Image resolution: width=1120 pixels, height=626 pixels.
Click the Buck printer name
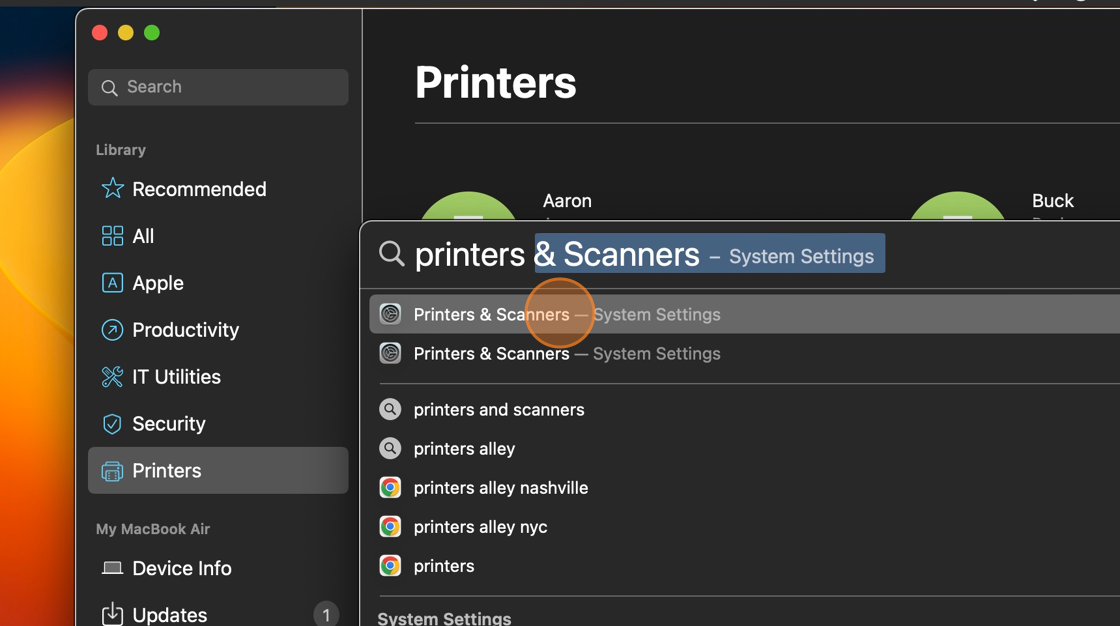[x=1052, y=201]
